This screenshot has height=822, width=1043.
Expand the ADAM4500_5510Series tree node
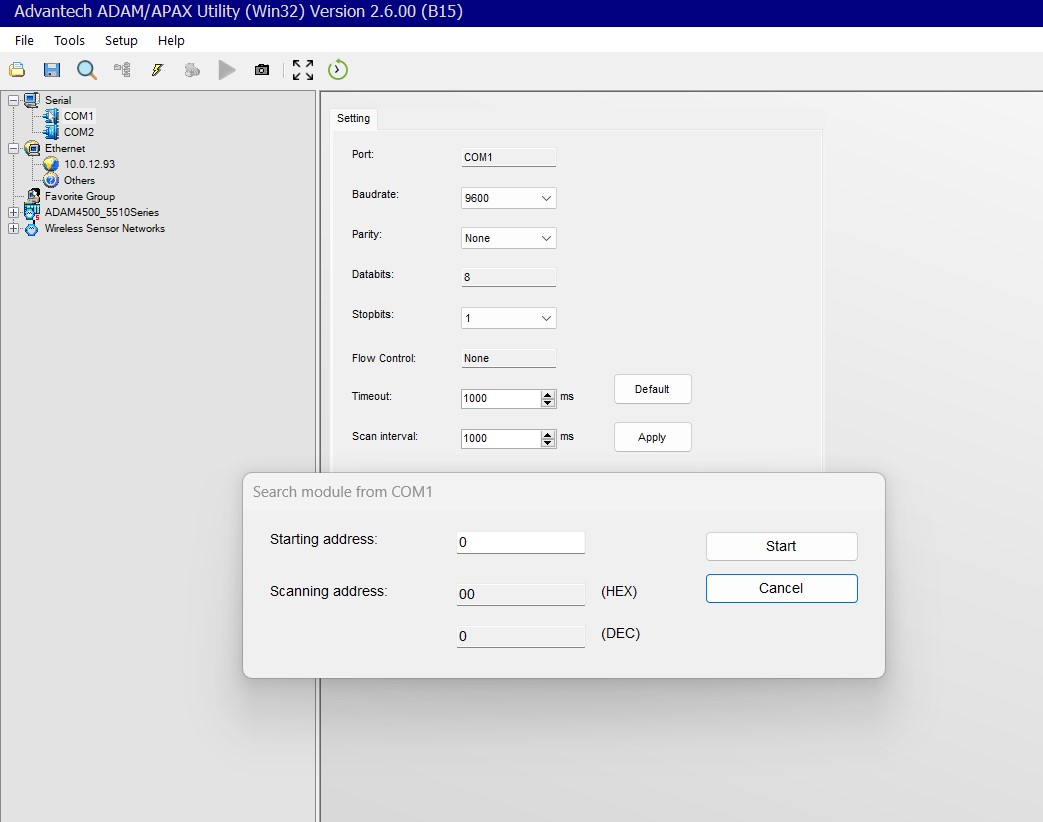click(x=13, y=212)
